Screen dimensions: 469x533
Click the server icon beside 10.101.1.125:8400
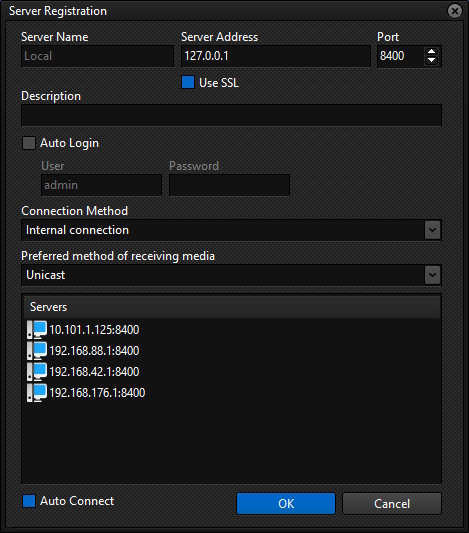37,329
